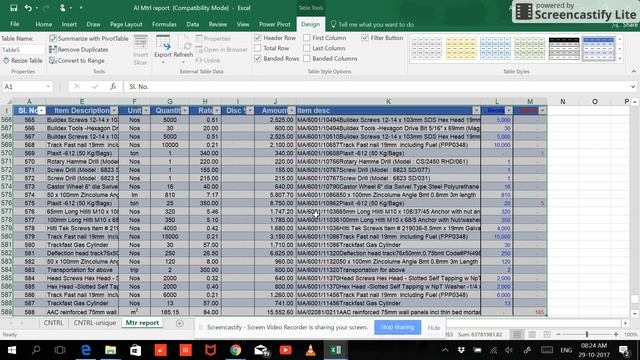Select the yellow table style swatch
This screenshot has height=360, width=640.
click(x=461, y=49)
